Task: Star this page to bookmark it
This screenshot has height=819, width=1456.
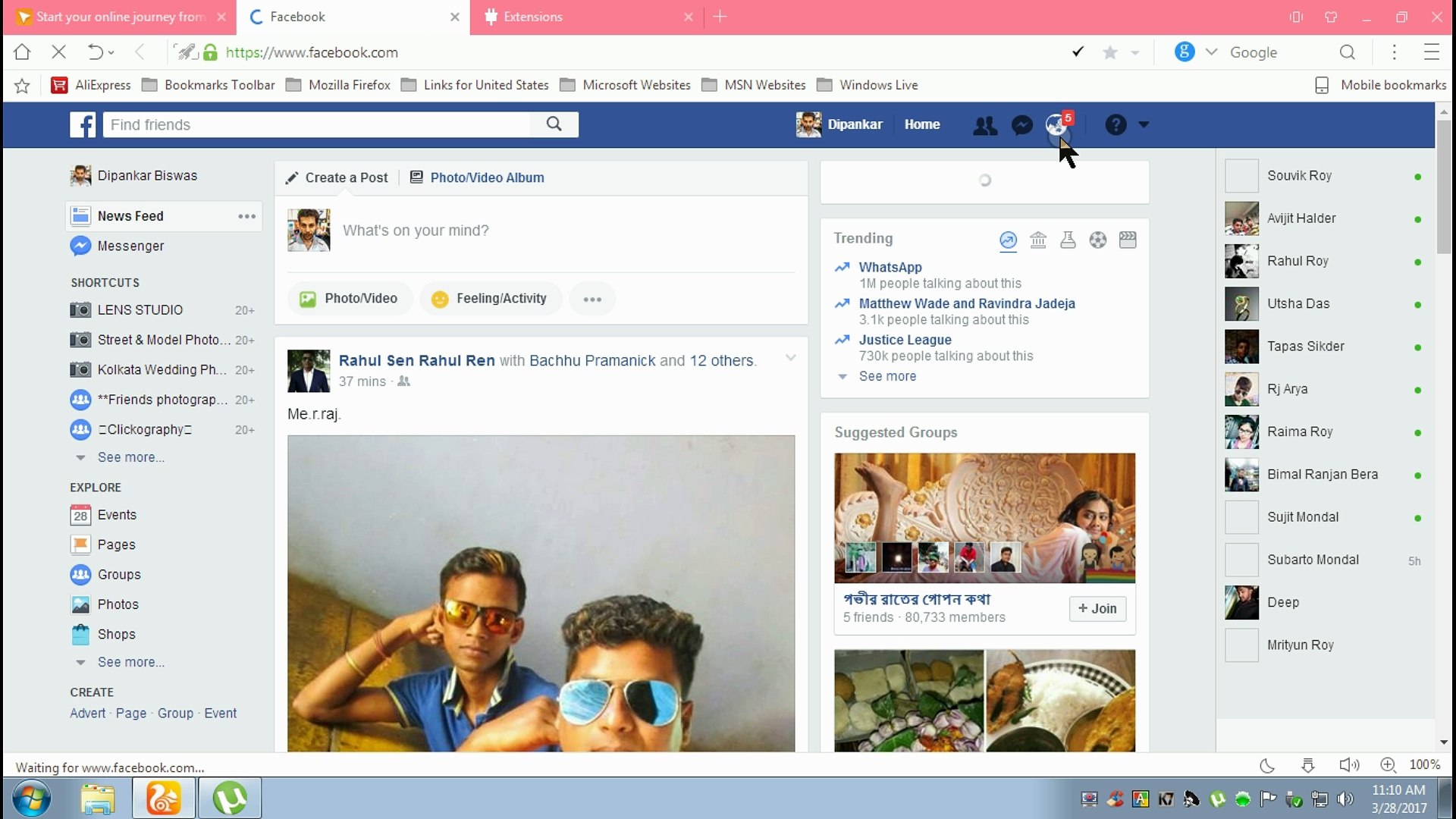Action: 1110,52
